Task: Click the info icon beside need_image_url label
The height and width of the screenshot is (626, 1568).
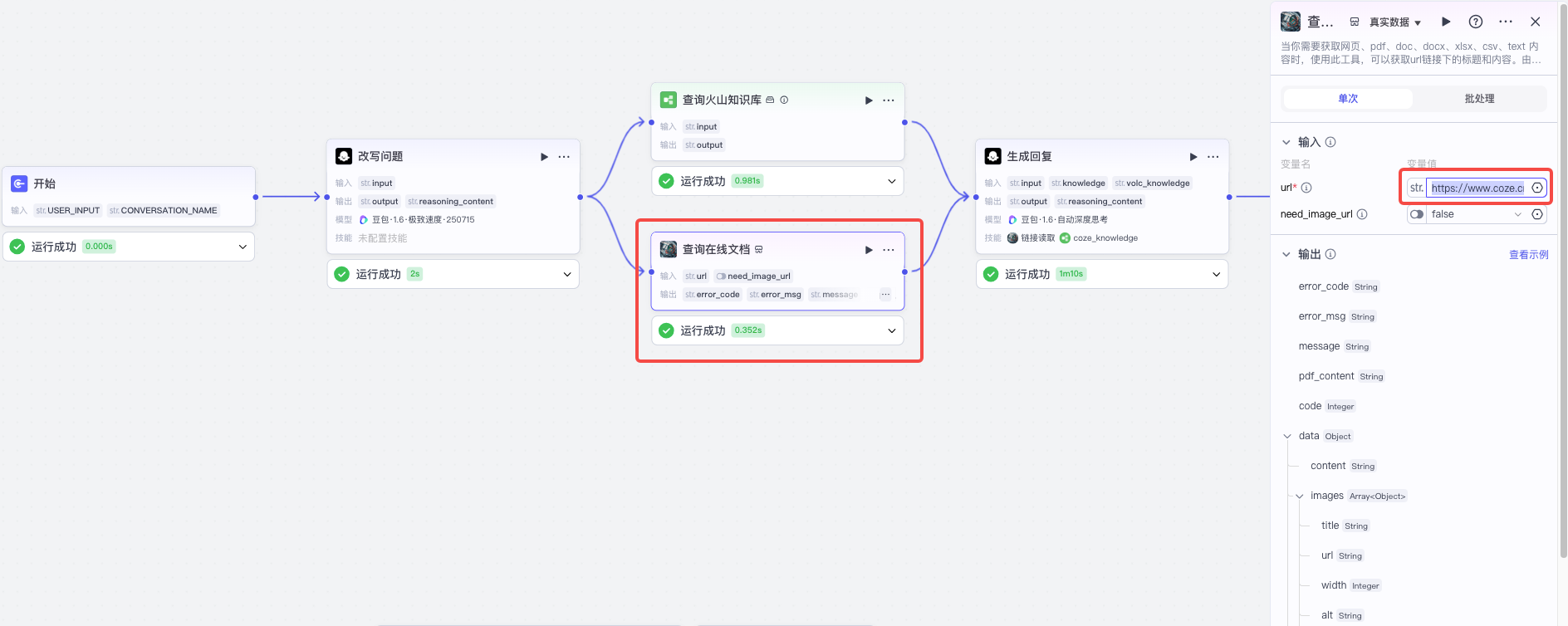Action: coord(1362,214)
